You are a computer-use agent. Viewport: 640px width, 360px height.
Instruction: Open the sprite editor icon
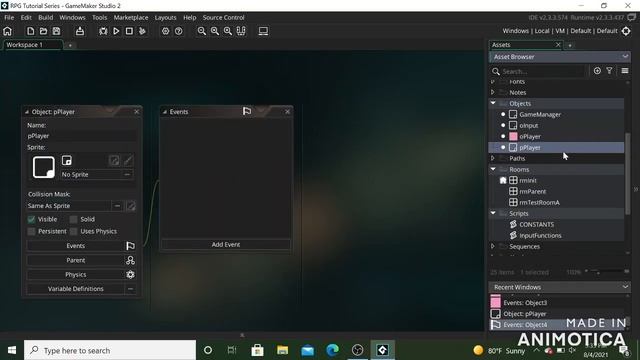[x=115, y=160]
